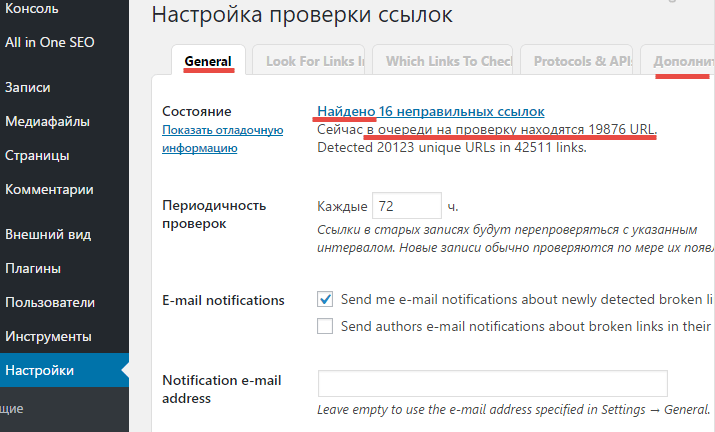Image resolution: width=715 pixels, height=432 pixels.
Task: Navigate to Страницы in the sidebar
Action: pos(37,156)
